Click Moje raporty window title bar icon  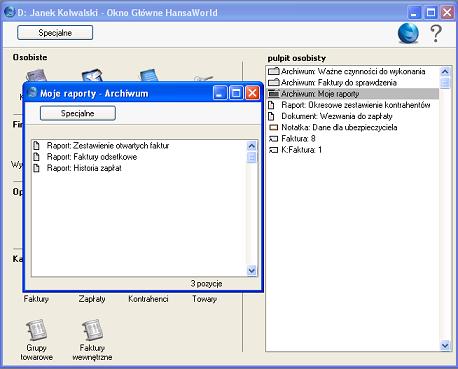click(32, 92)
